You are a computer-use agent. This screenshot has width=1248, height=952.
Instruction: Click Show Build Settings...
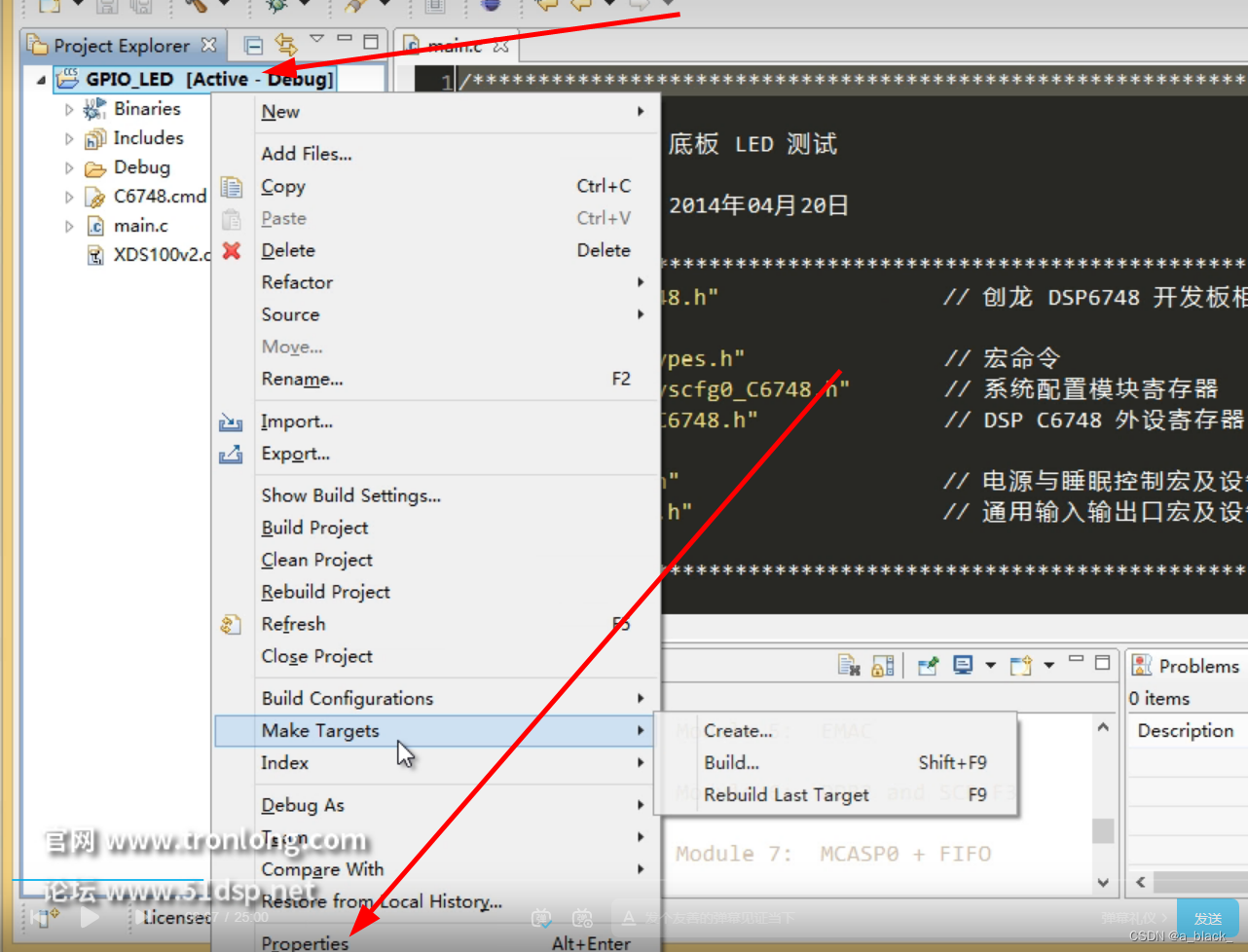tap(437, 495)
